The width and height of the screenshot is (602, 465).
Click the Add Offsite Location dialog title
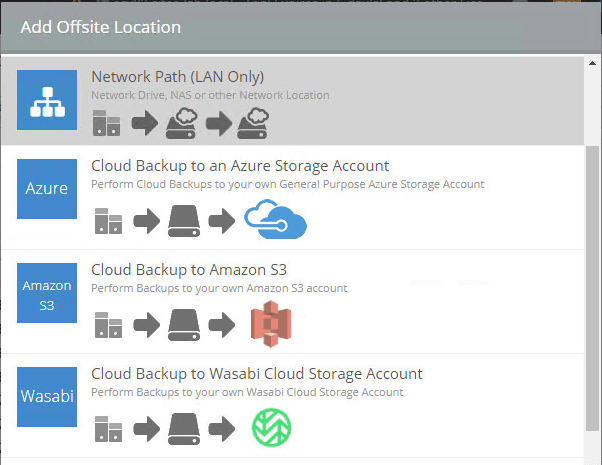coord(100,27)
